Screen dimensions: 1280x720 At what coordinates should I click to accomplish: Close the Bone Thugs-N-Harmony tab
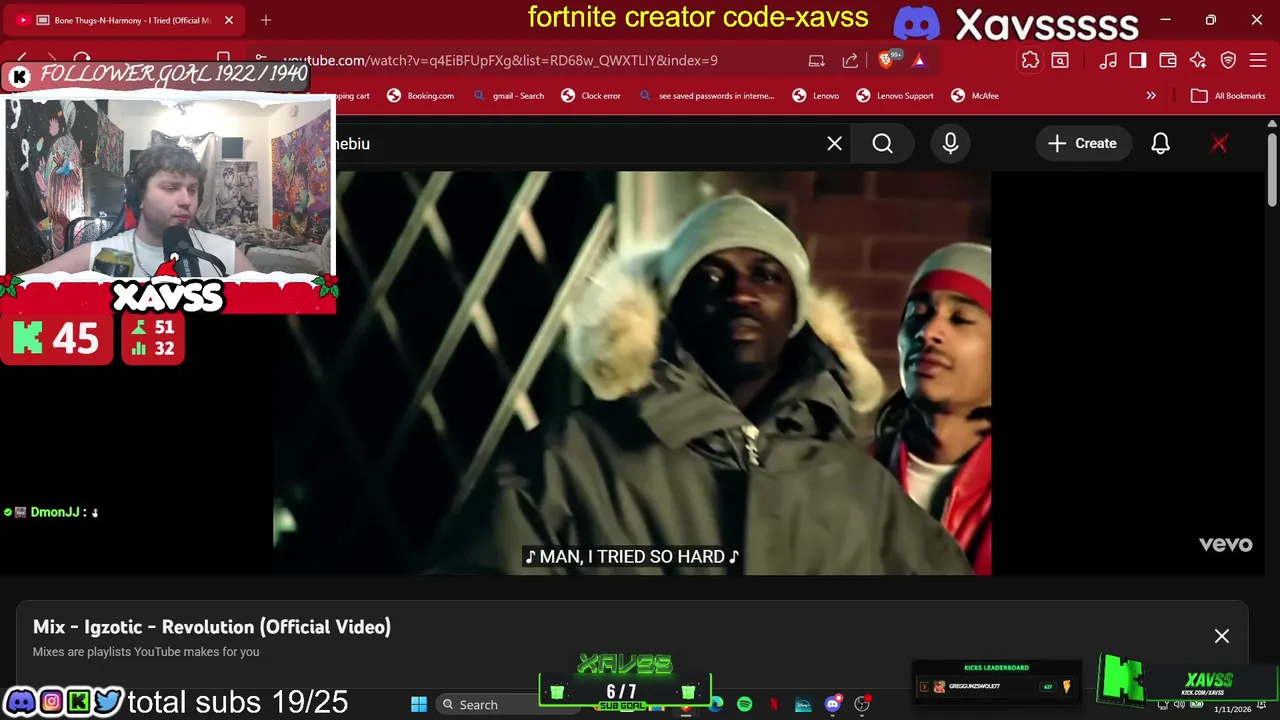click(229, 20)
